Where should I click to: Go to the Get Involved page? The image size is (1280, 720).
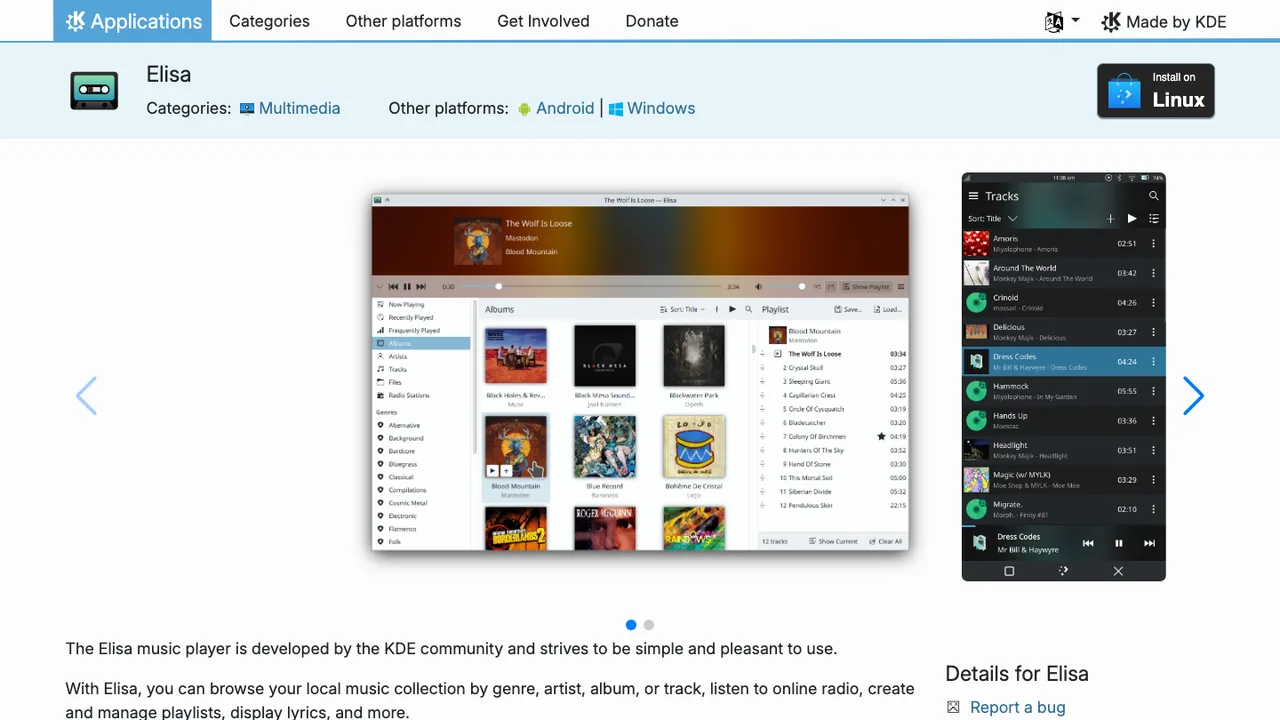pyautogui.click(x=543, y=21)
